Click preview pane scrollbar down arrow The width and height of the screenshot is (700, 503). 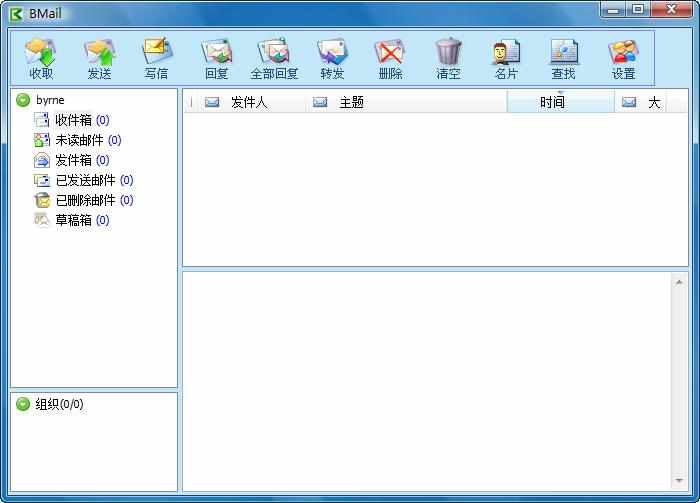(x=679, y=480)
